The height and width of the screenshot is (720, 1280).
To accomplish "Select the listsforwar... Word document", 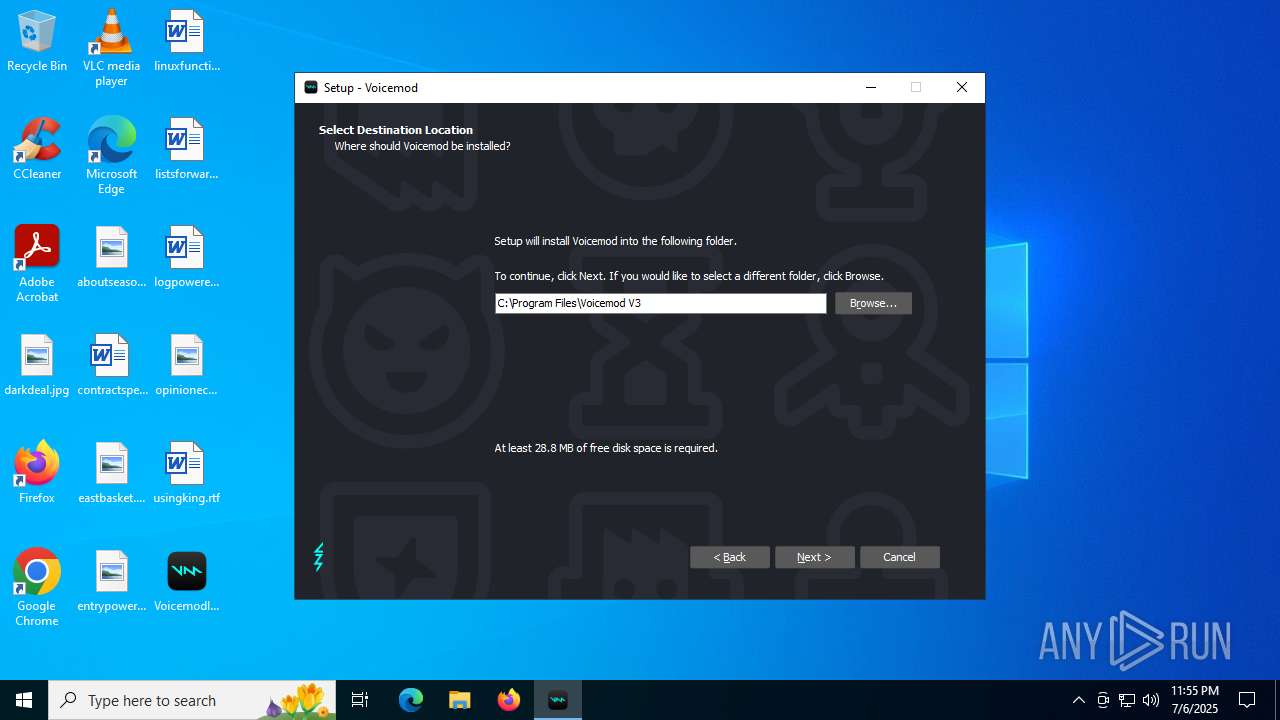I will 186,150.
